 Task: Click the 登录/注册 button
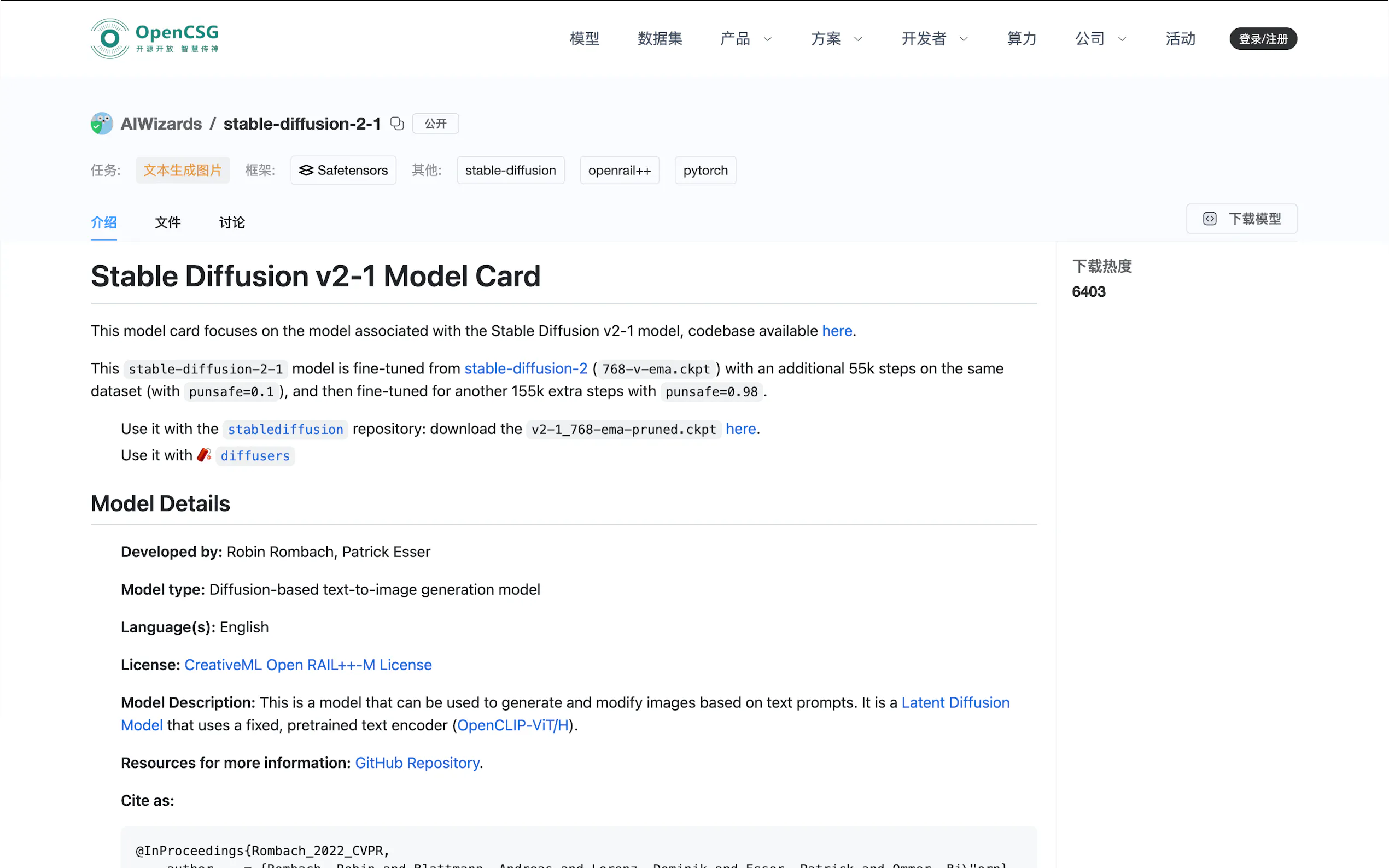1263,38
